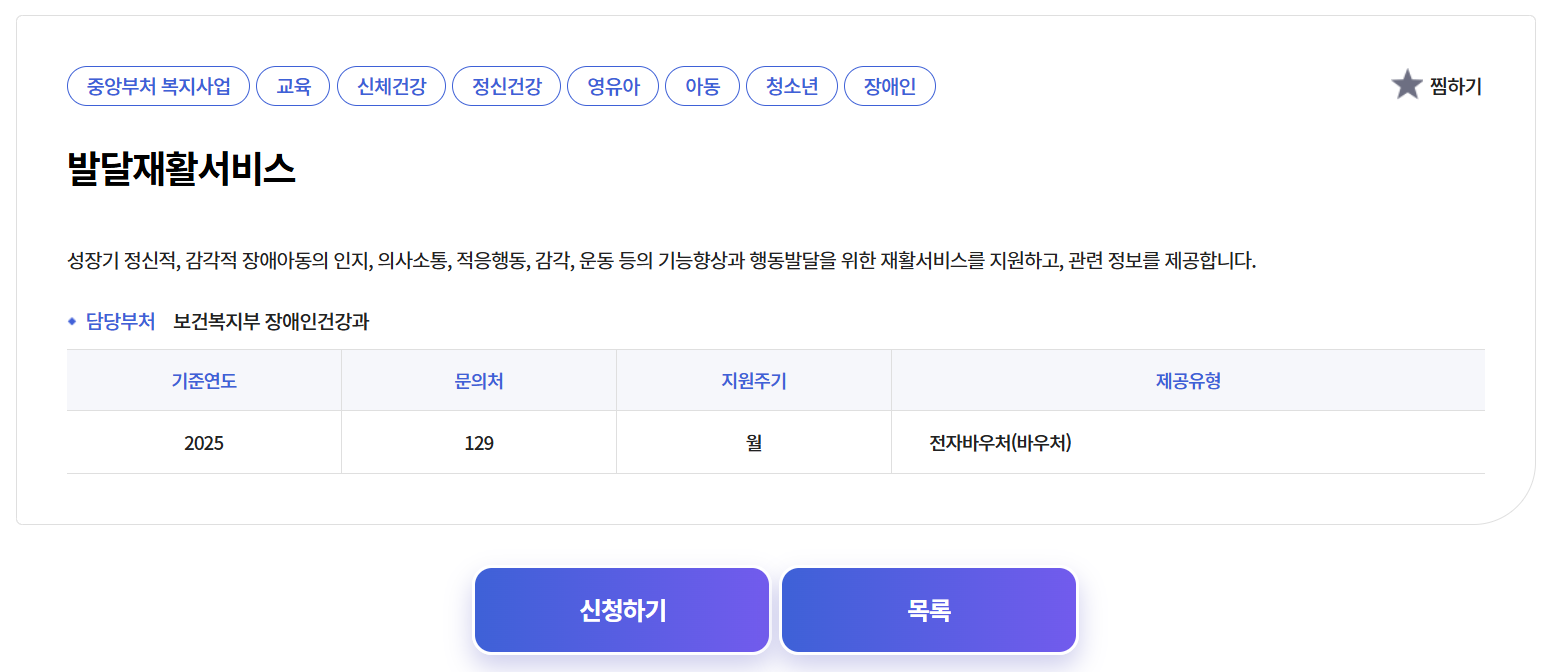Select the 문의처 table header
This screenshot has height=672, width=1554.
[478, 380]
